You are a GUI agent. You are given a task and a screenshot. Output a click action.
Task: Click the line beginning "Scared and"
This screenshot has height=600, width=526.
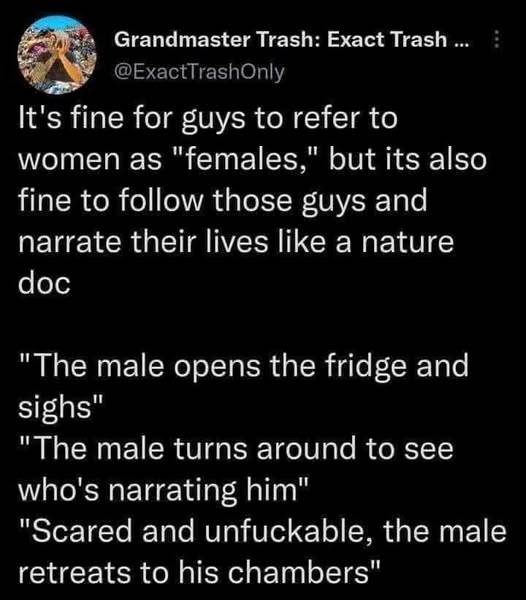pyautogui.click(x=262, y=532)
